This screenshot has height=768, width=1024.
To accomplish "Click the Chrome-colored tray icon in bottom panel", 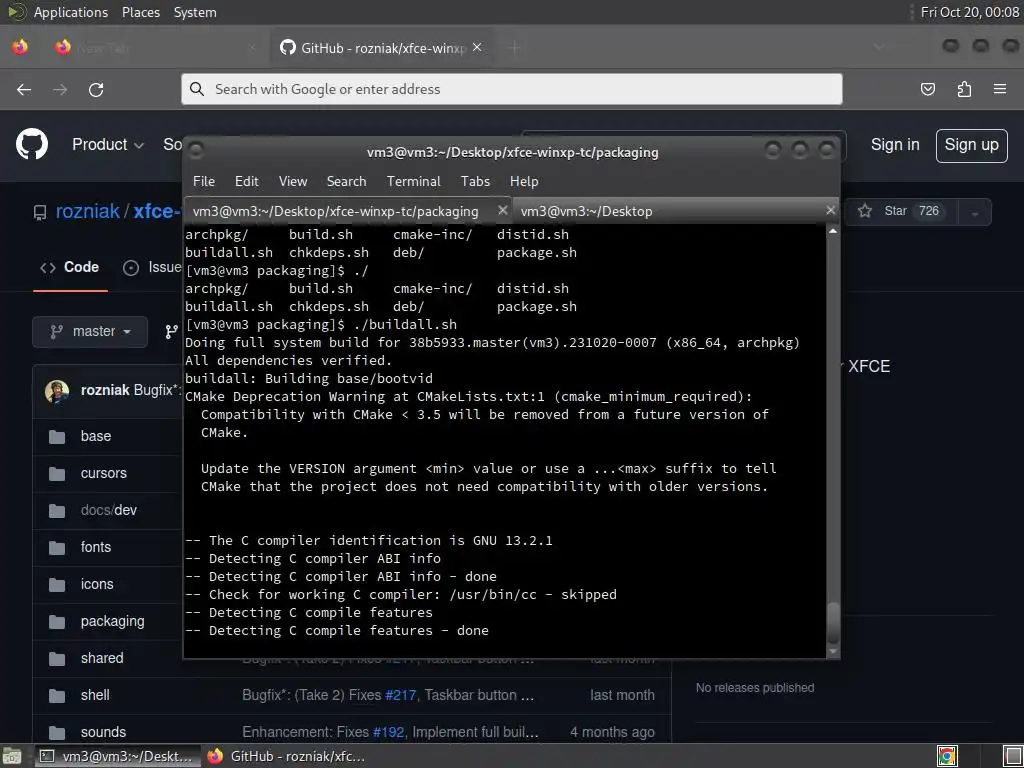I will (947, 756).
